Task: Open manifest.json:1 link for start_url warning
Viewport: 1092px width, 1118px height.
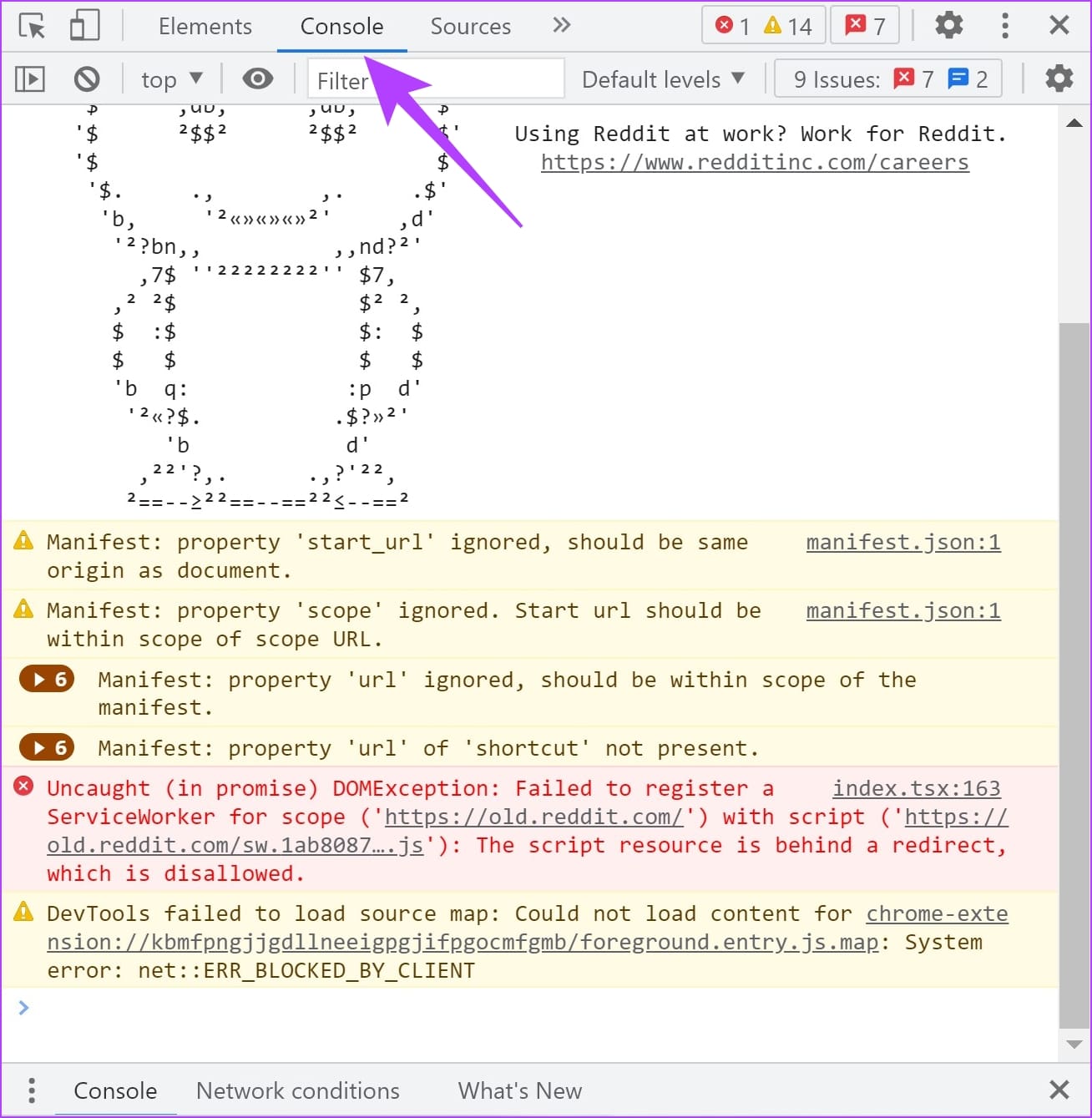Action: pos(903,542)
